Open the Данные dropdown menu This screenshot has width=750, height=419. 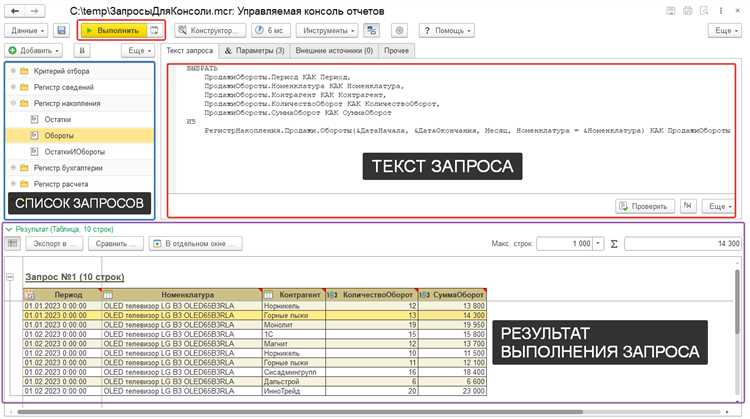tap(26, 30)
